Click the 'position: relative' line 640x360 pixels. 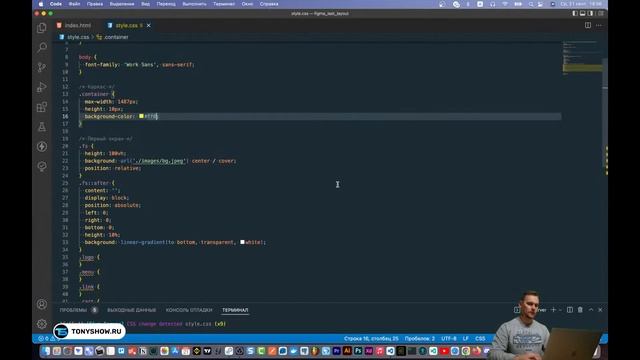pyautogui.click(x=112, y=168)
